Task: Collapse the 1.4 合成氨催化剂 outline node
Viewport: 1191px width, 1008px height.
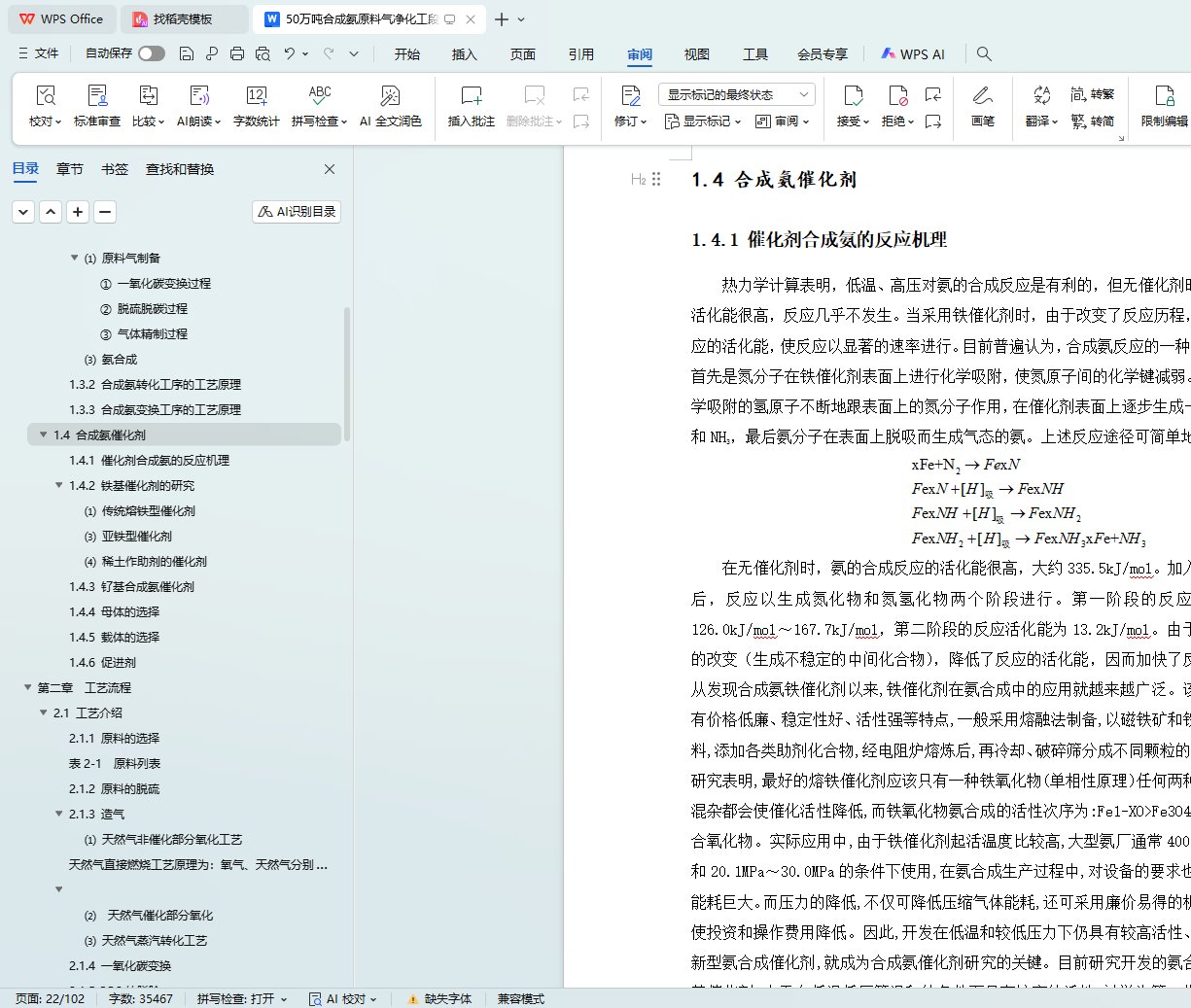Action: point(44,435)
